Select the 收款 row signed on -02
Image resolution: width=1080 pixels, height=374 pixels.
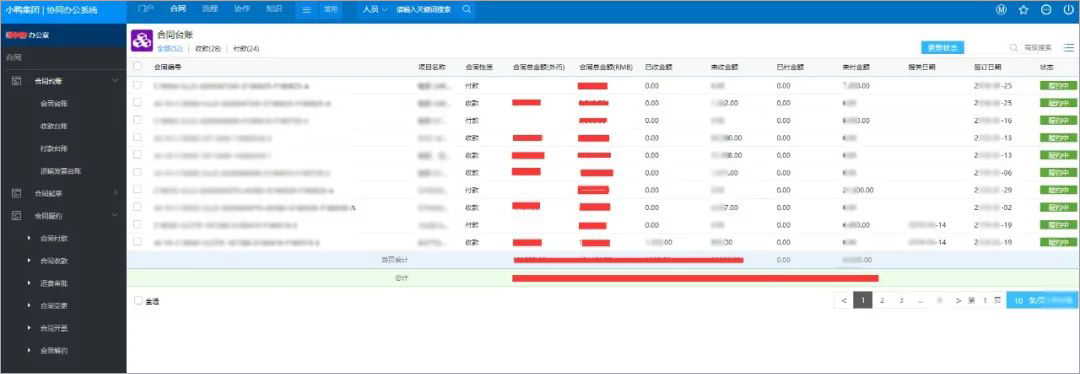tap(137, 207)
